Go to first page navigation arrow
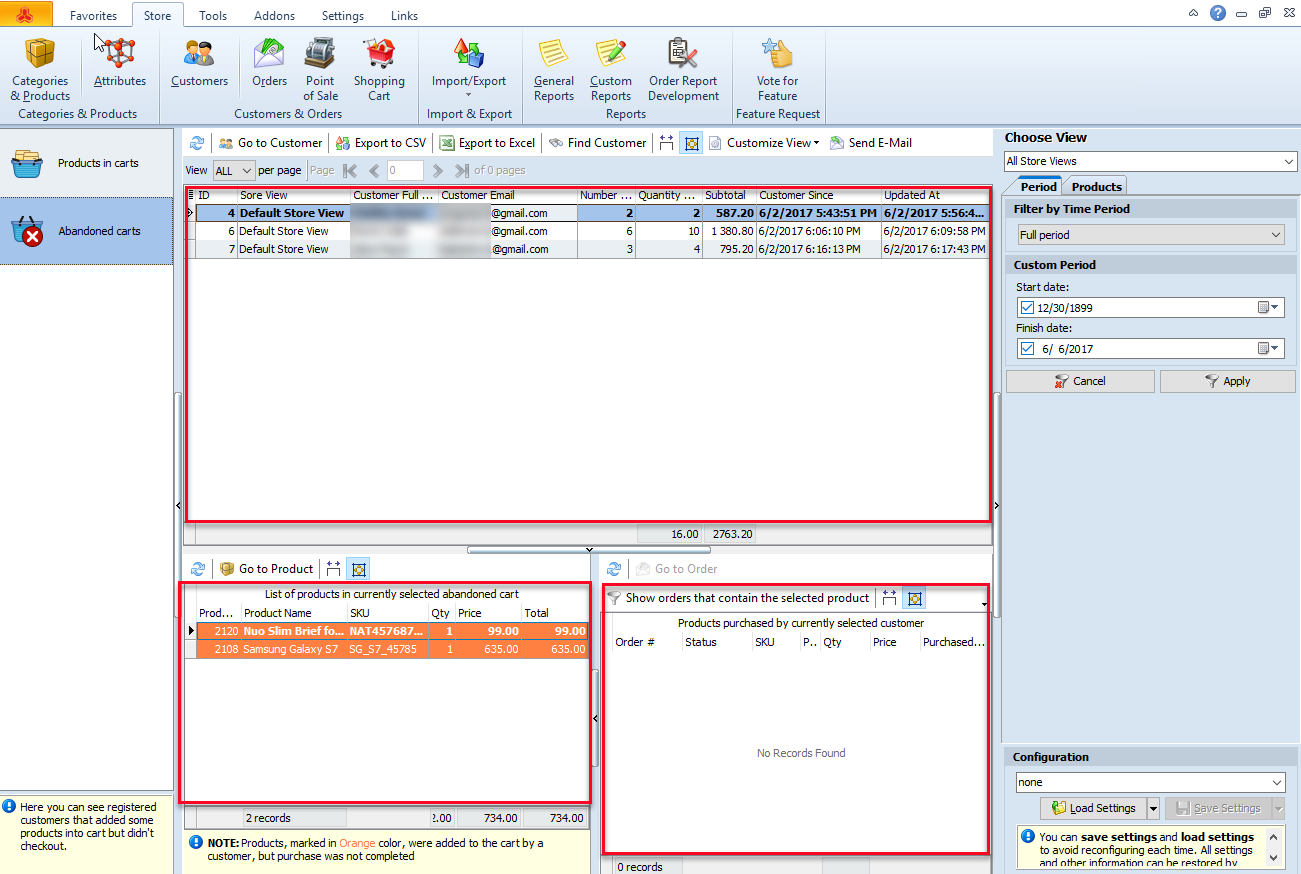This screenshot has height=874, width=1301. (x=350, y=171)
